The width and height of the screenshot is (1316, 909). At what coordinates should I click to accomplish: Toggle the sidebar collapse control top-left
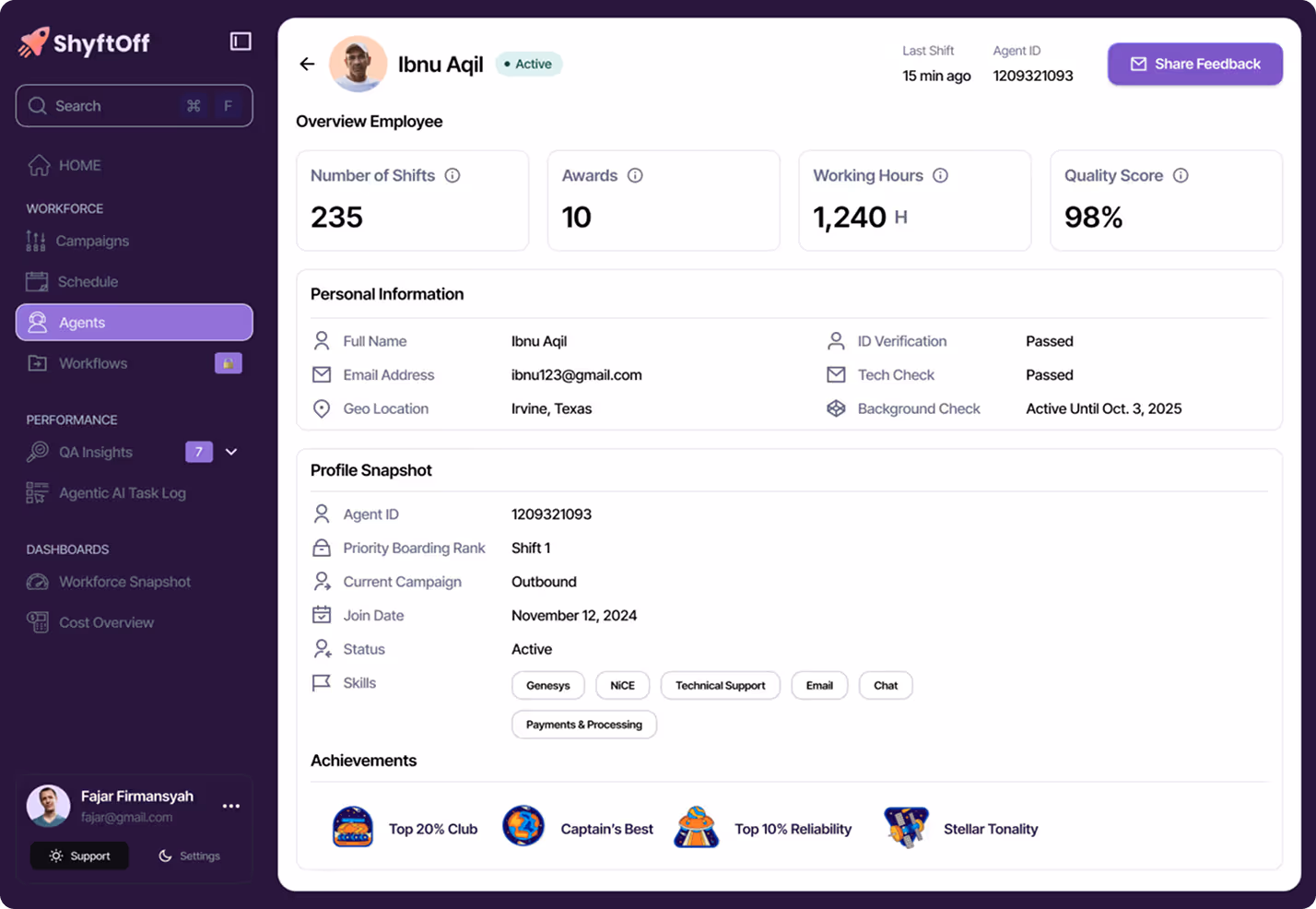pos(241,41)
